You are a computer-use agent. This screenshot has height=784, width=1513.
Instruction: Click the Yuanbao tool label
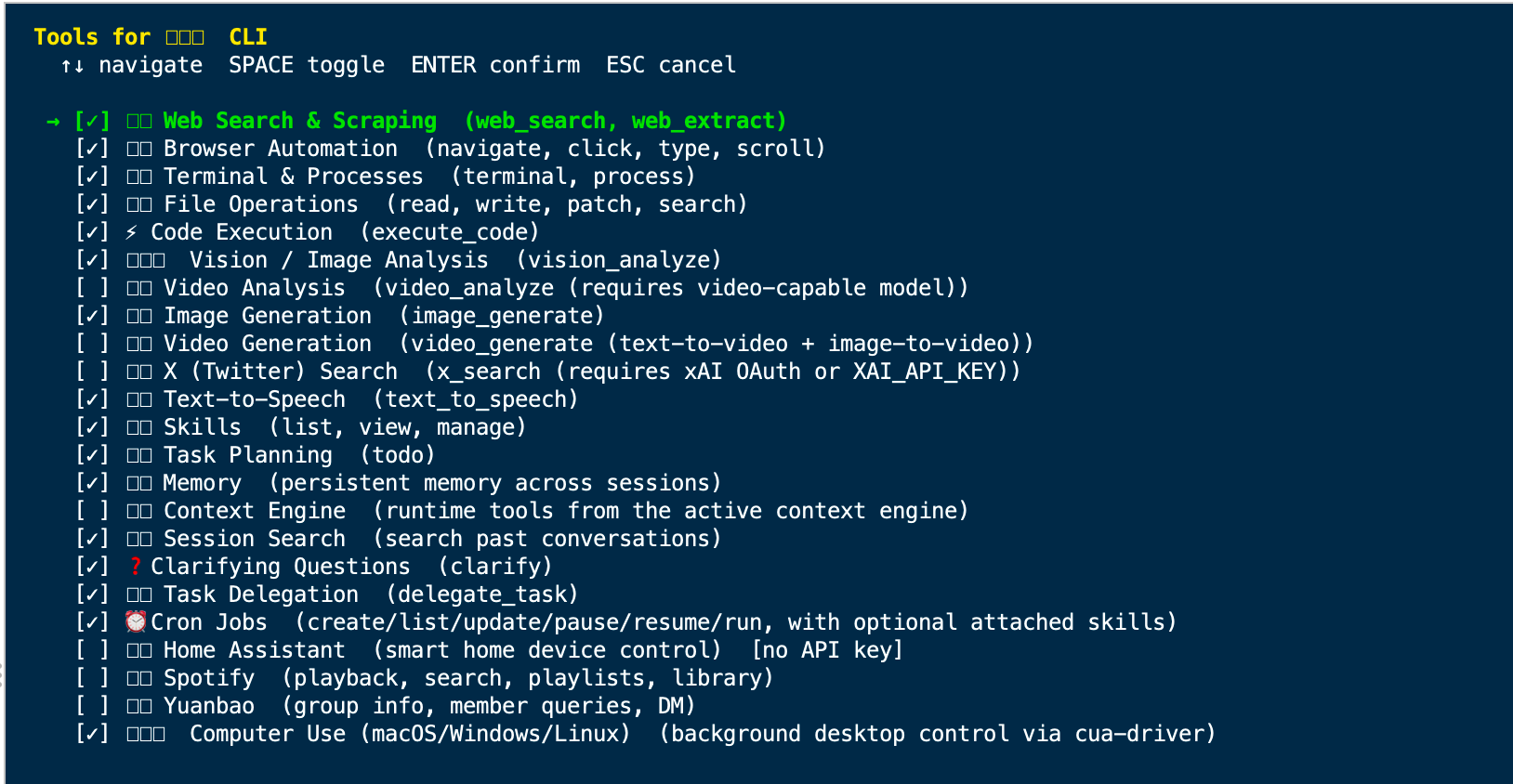(209, 706)
